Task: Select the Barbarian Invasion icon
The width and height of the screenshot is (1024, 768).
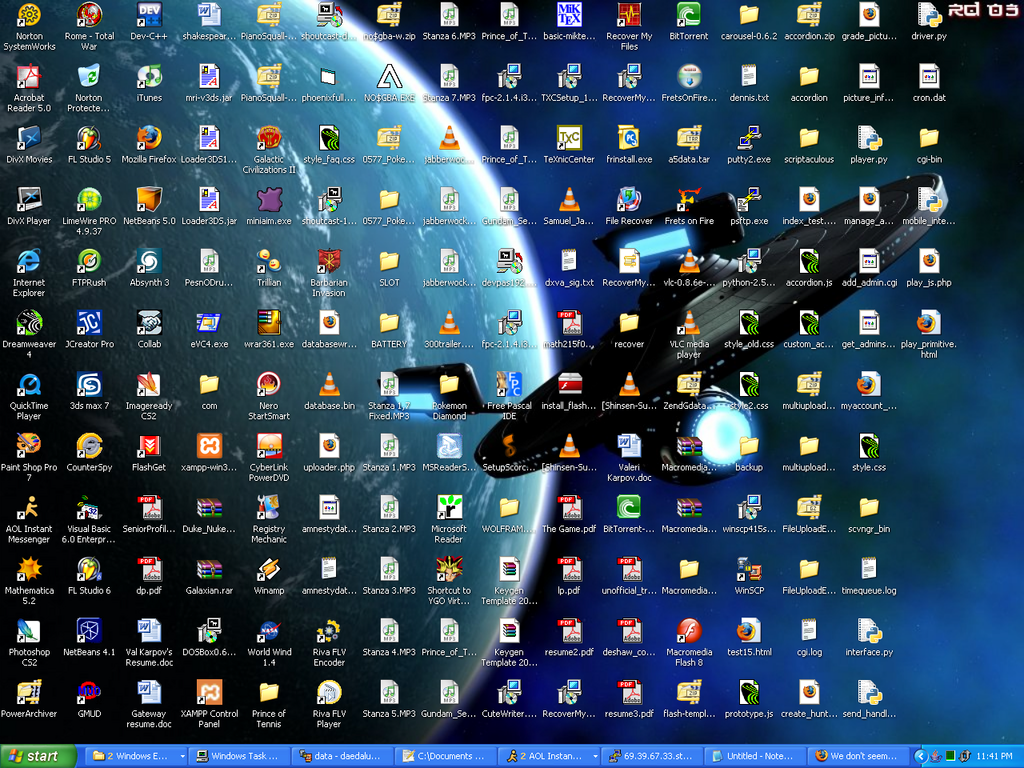Action: 329,273
